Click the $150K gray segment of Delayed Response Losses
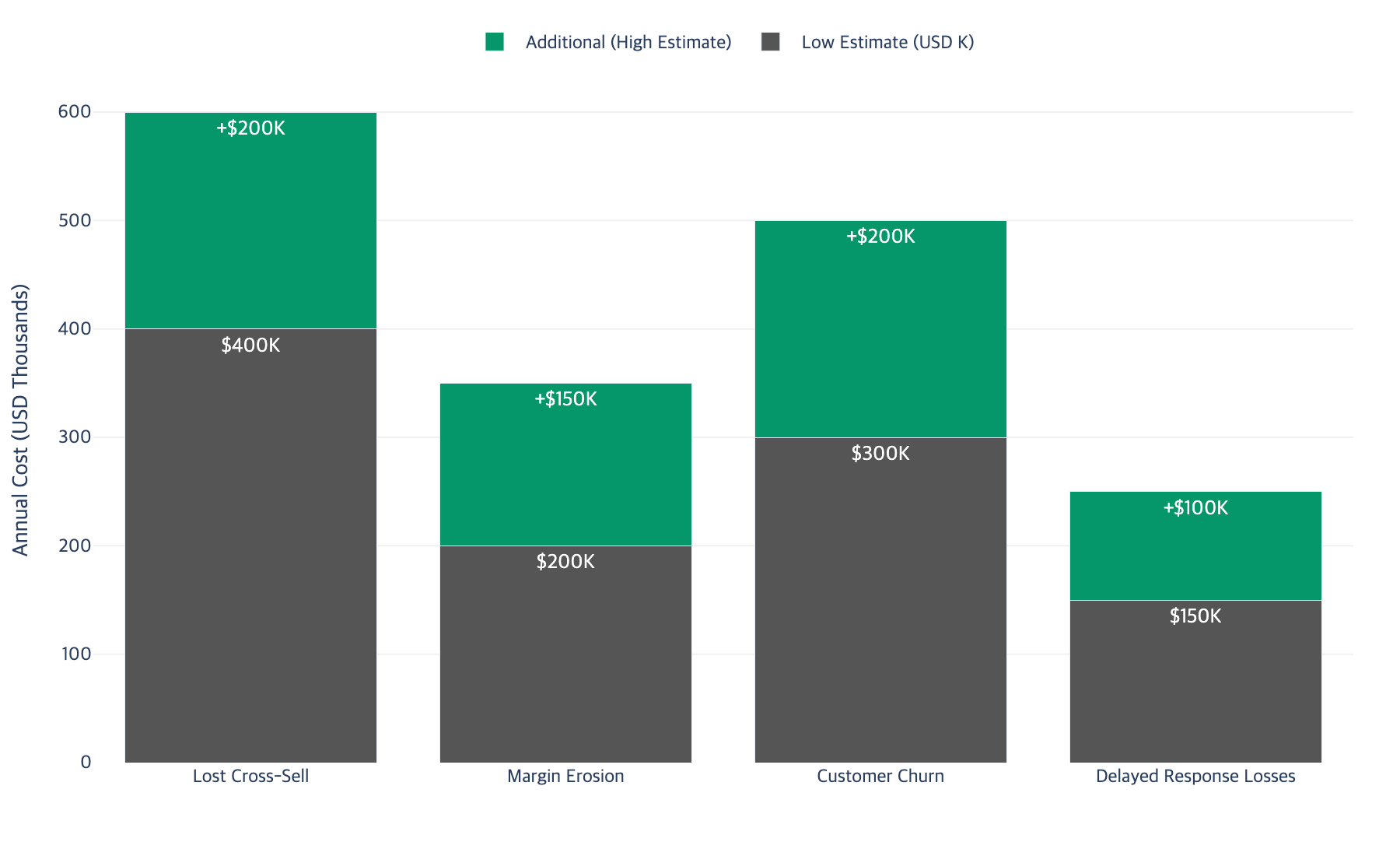Image resolution: width=1400 pixels, height=856 pixels. pyautogui.click(x=1195, y=682)
